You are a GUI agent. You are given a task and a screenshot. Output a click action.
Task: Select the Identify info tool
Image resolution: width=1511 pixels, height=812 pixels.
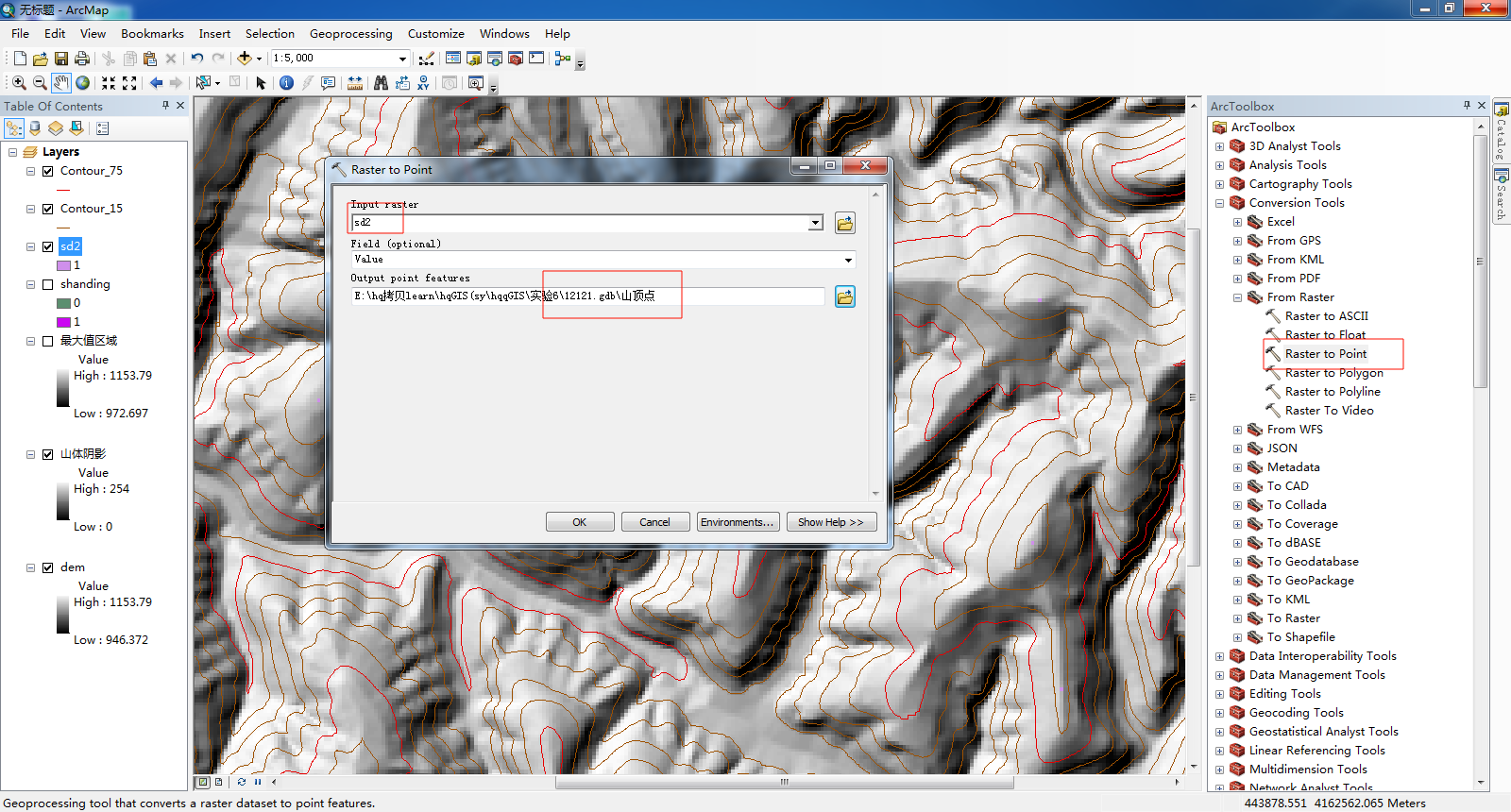(x=286, y=83)
